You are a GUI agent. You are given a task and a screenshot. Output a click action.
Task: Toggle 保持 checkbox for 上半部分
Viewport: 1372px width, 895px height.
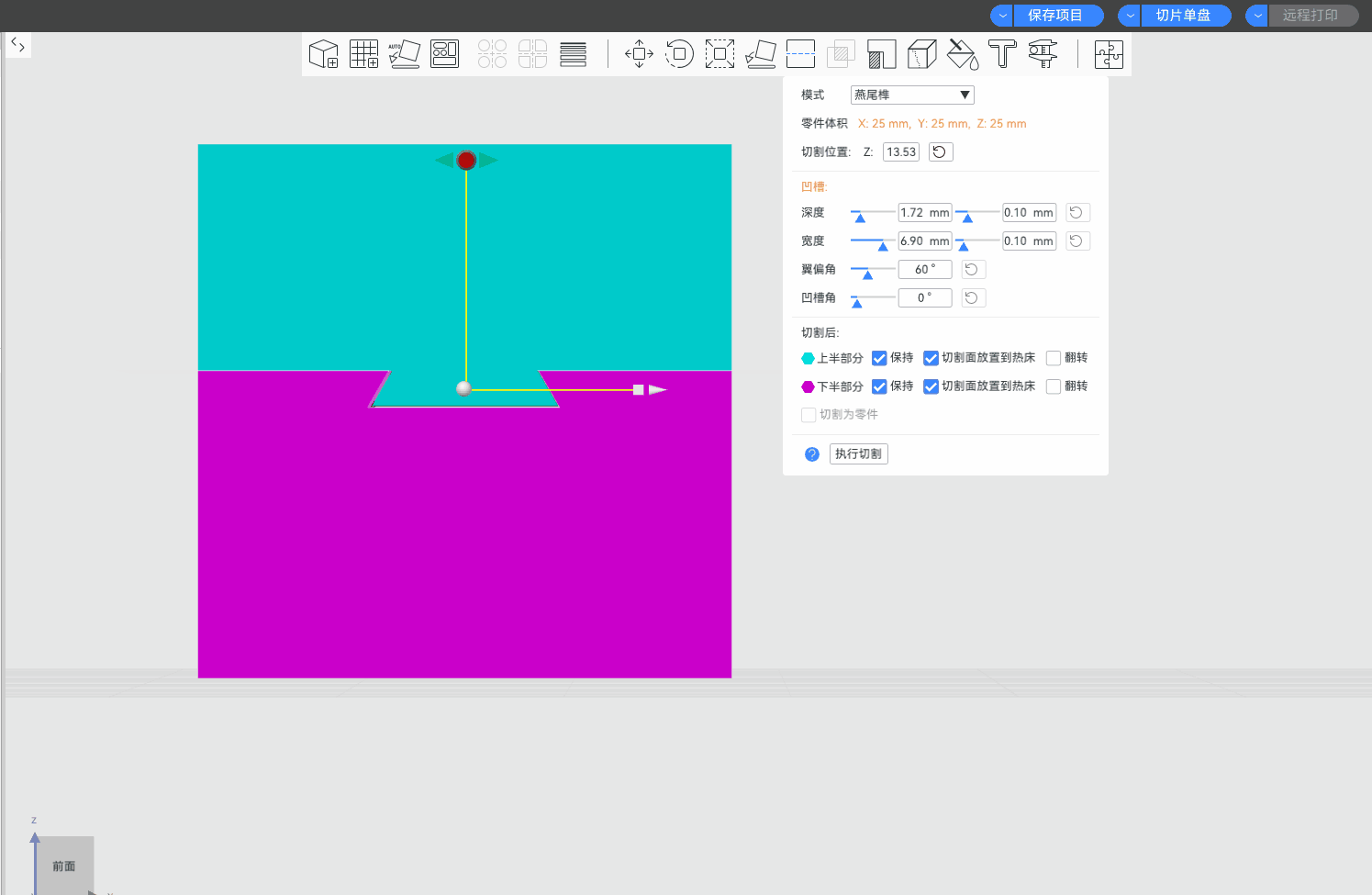coord(879,358)
